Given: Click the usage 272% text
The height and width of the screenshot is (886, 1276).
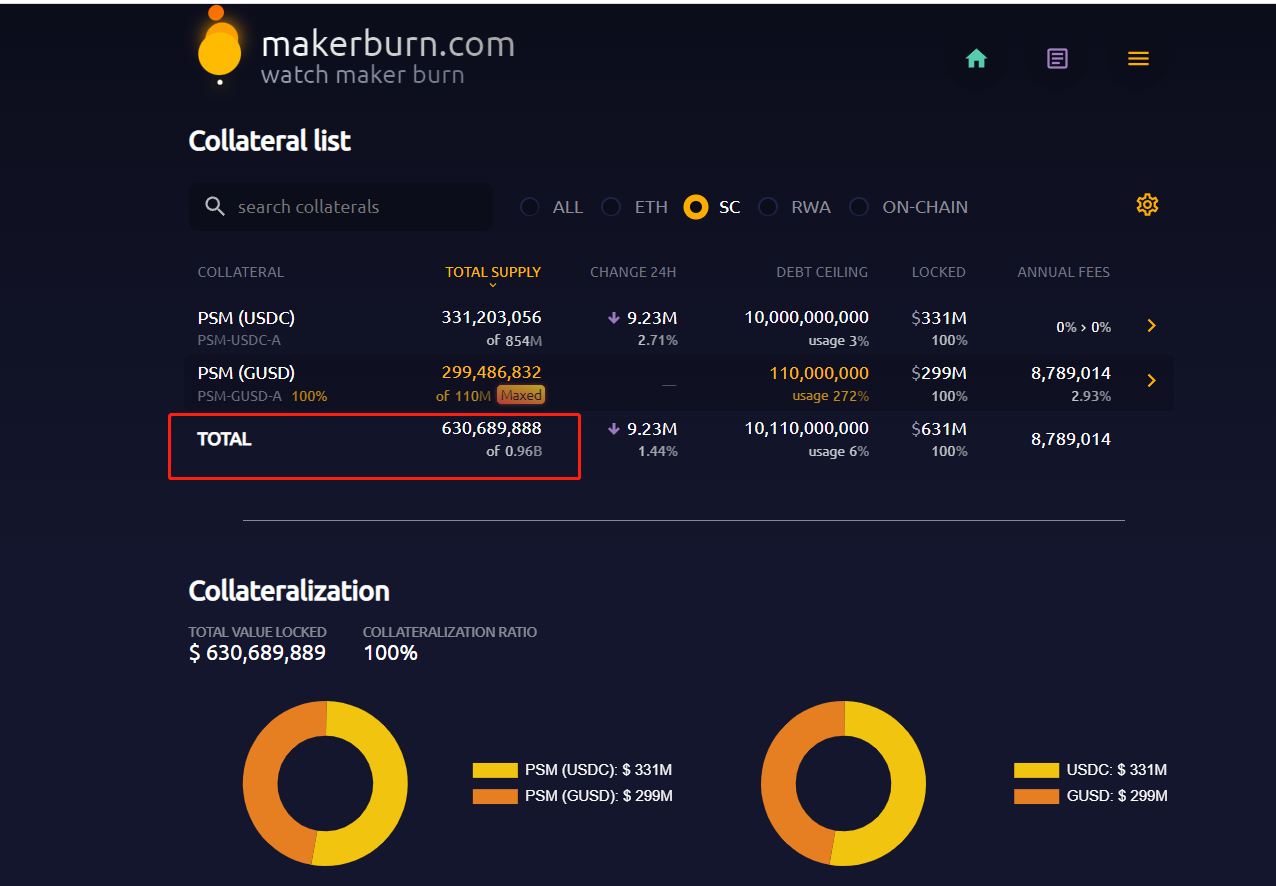Looking at the screenshot, I should (830, 396).
